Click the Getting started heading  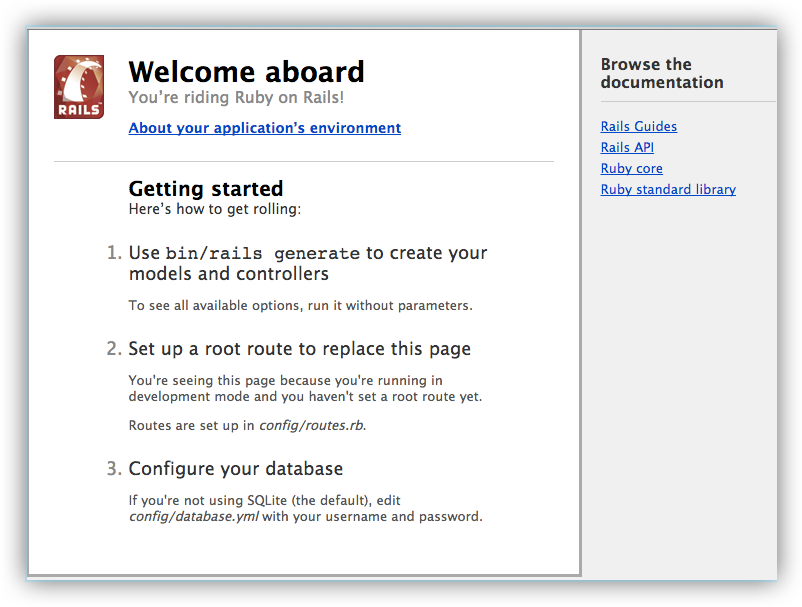tap(206, 188)
